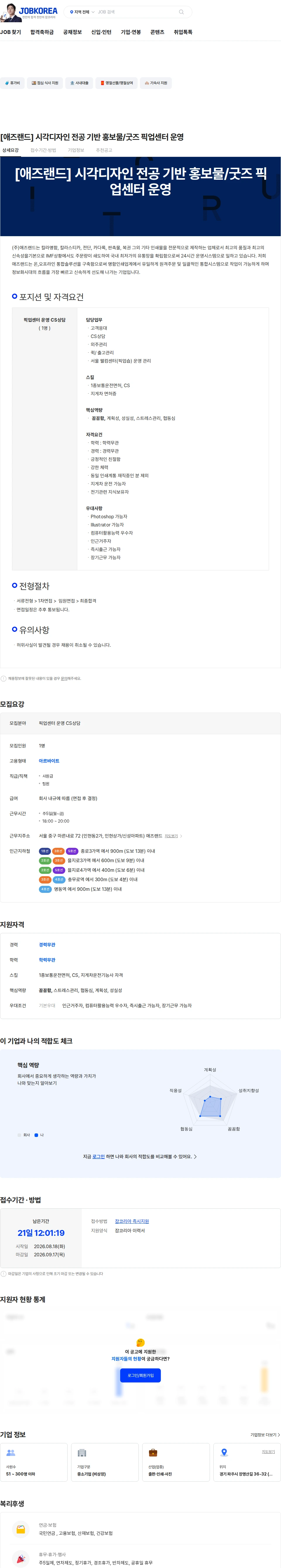The image size is (281, 1568).
Task: Click the core competency radar chart
Action: tap(210, 1099)
